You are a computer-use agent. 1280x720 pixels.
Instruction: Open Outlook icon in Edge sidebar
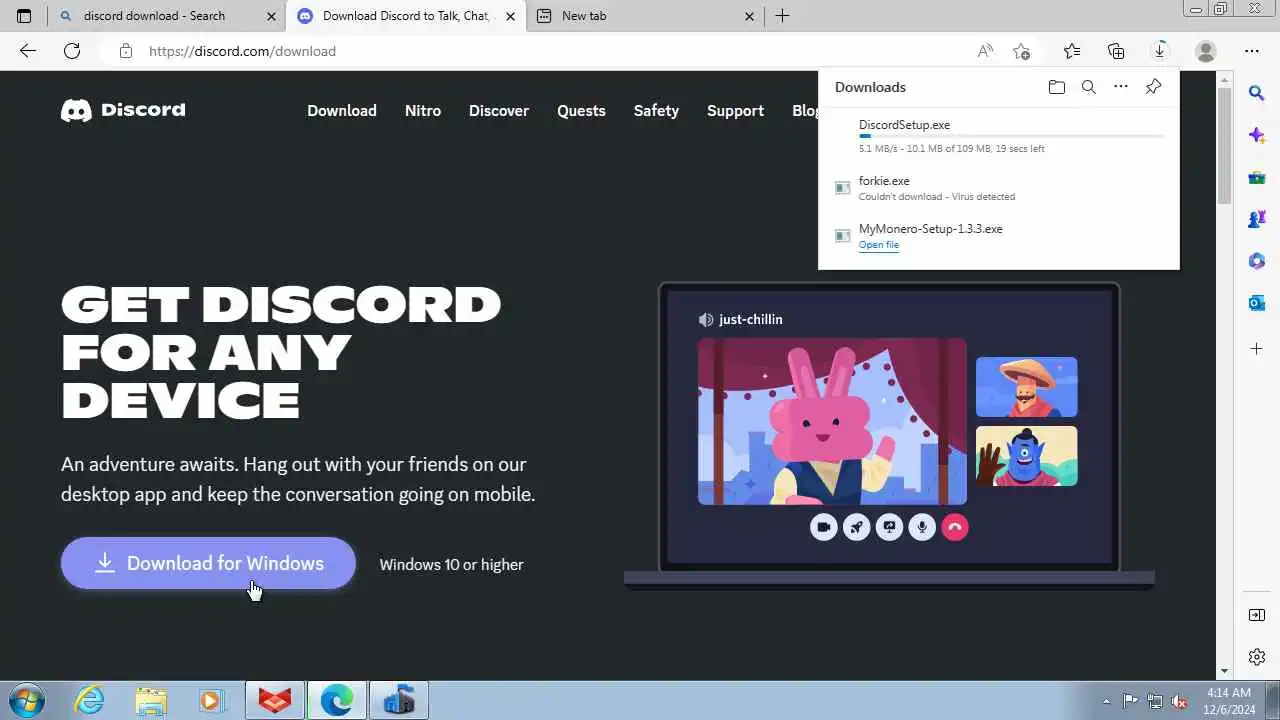pyautogui.click(x=1257, y=303)
